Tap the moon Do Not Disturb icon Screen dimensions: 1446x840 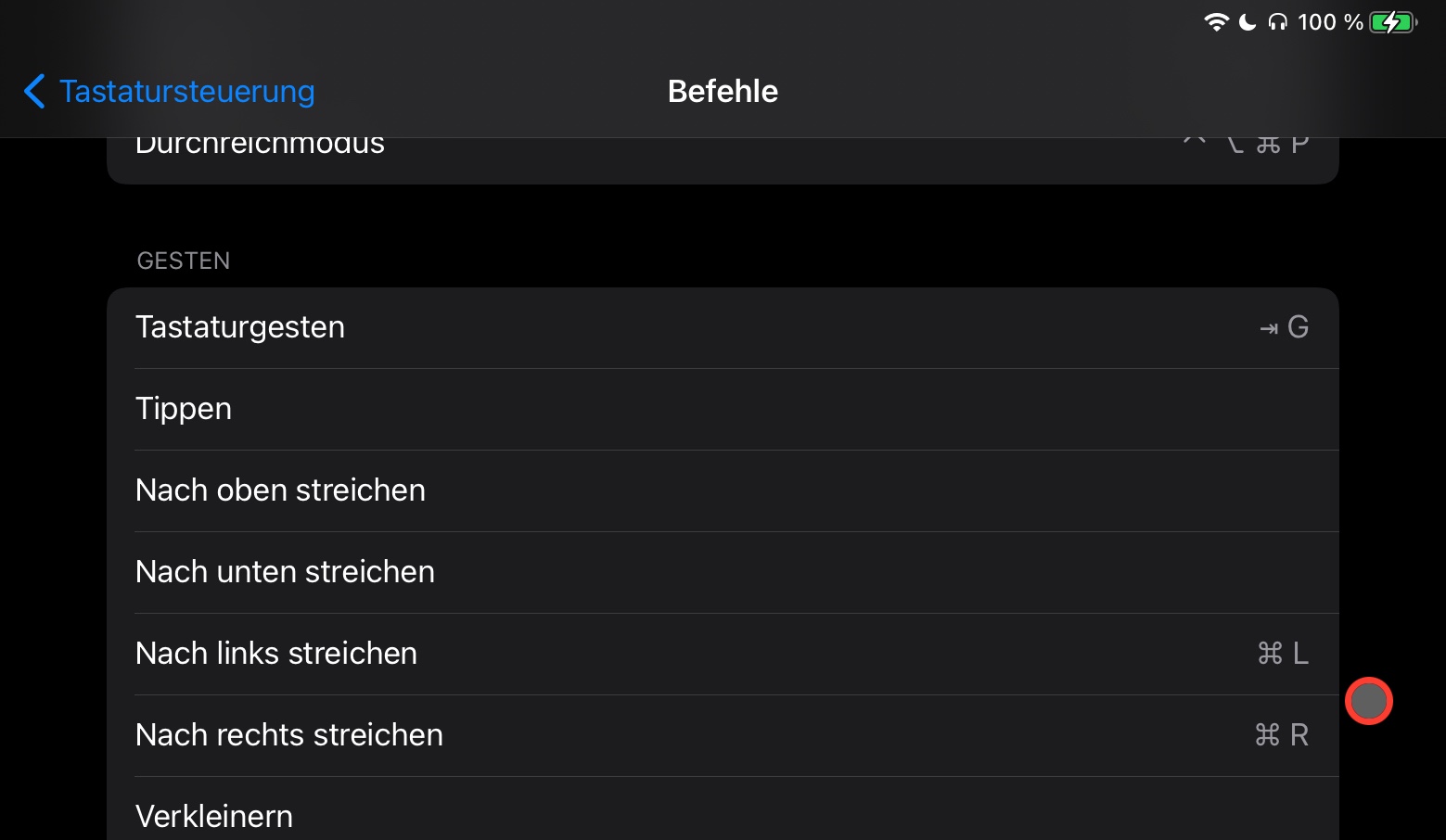click(1248, 22)
